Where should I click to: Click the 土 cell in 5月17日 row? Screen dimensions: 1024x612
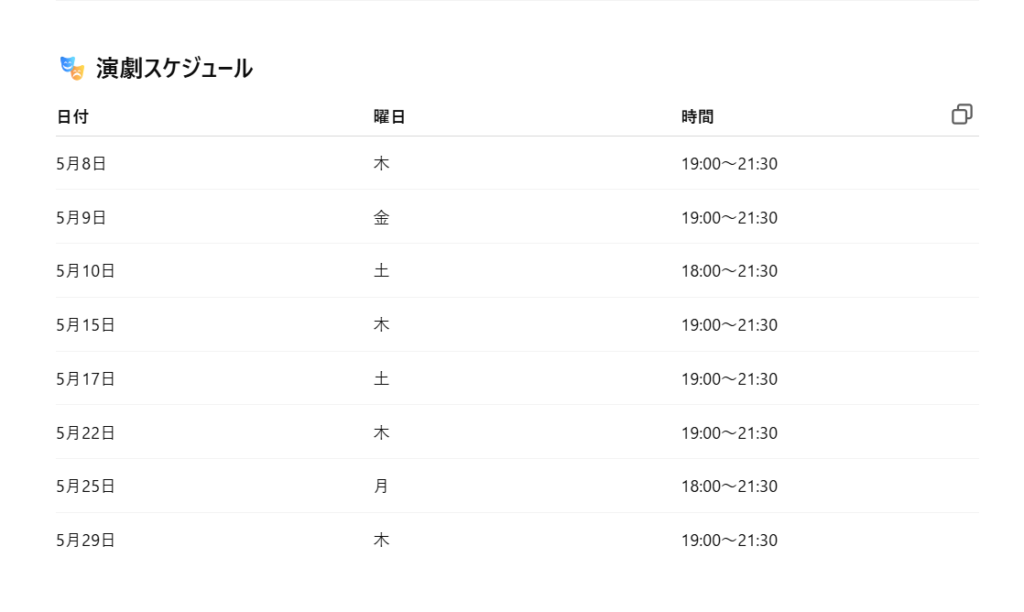click(381, 379)
